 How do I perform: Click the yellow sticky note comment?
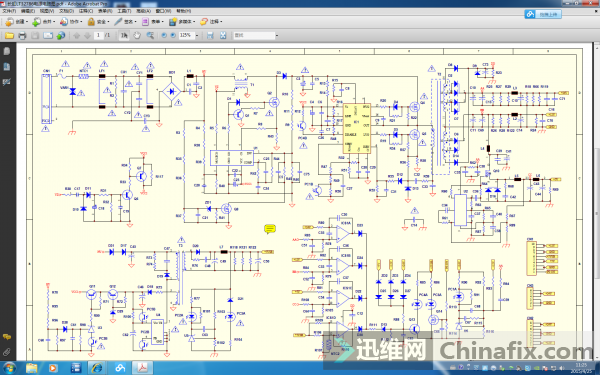coord(270,229)
